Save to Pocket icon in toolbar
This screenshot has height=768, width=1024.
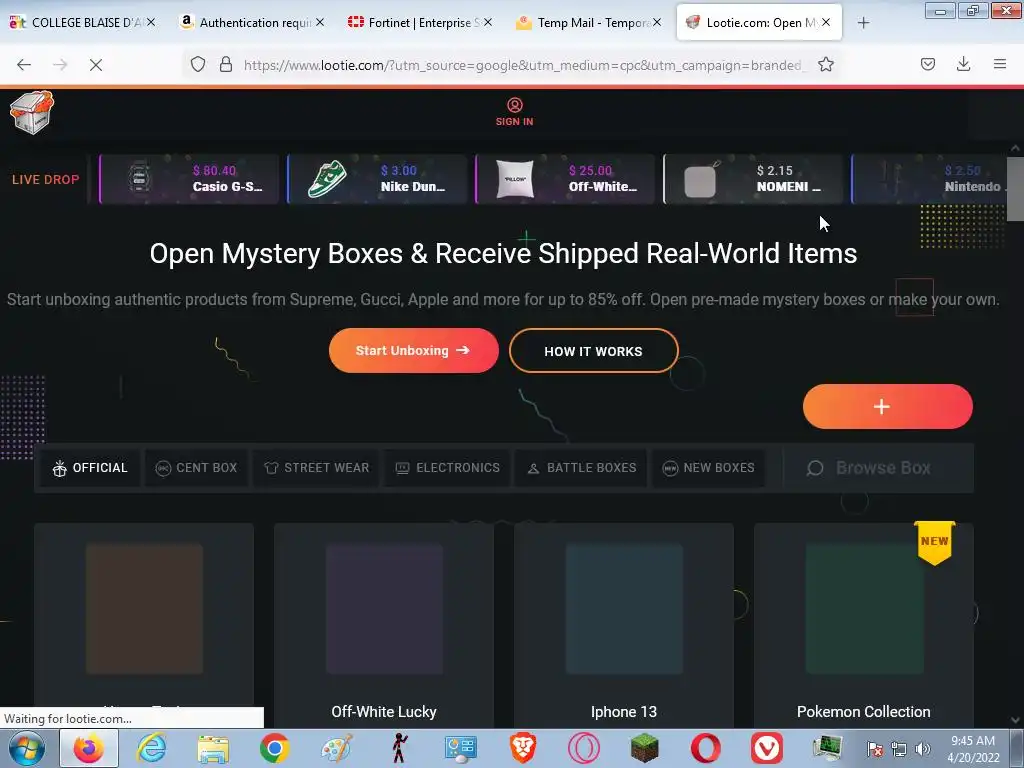(928, 65)
